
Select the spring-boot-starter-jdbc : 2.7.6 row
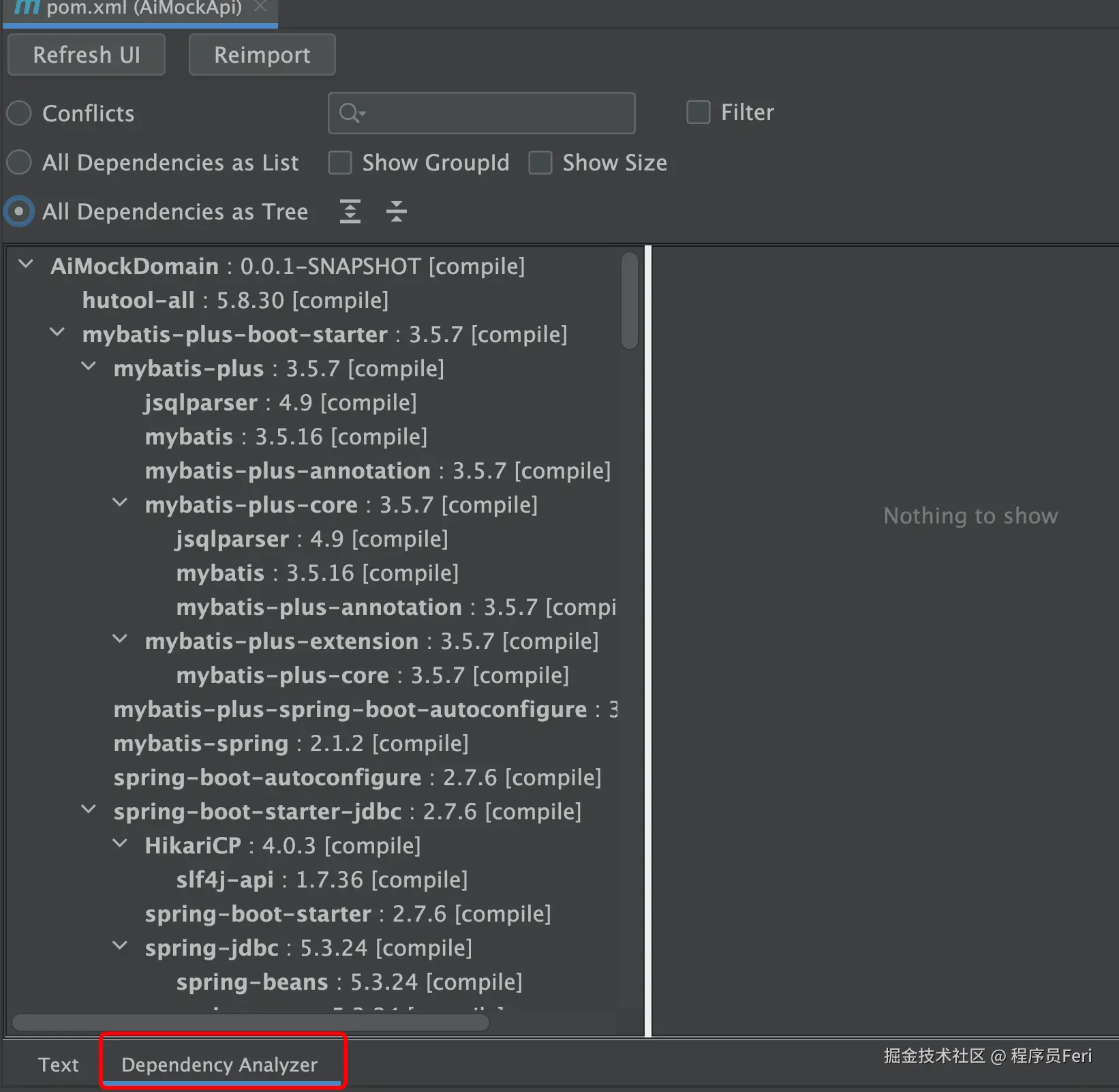(347, 812)
